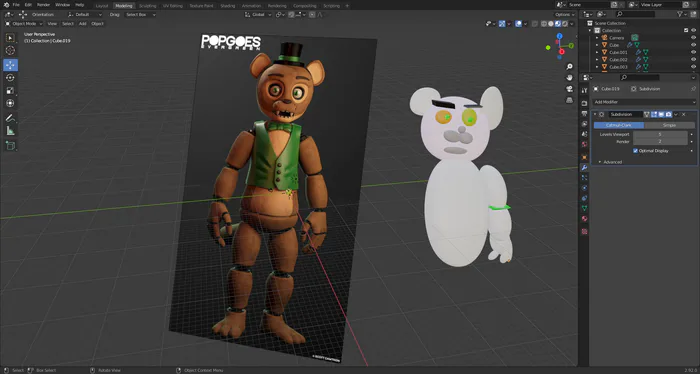The height and width of the screenshot is (374, 700).
Task: Click the zoom magnifier viewport icon
Action: tap(569, 66)
